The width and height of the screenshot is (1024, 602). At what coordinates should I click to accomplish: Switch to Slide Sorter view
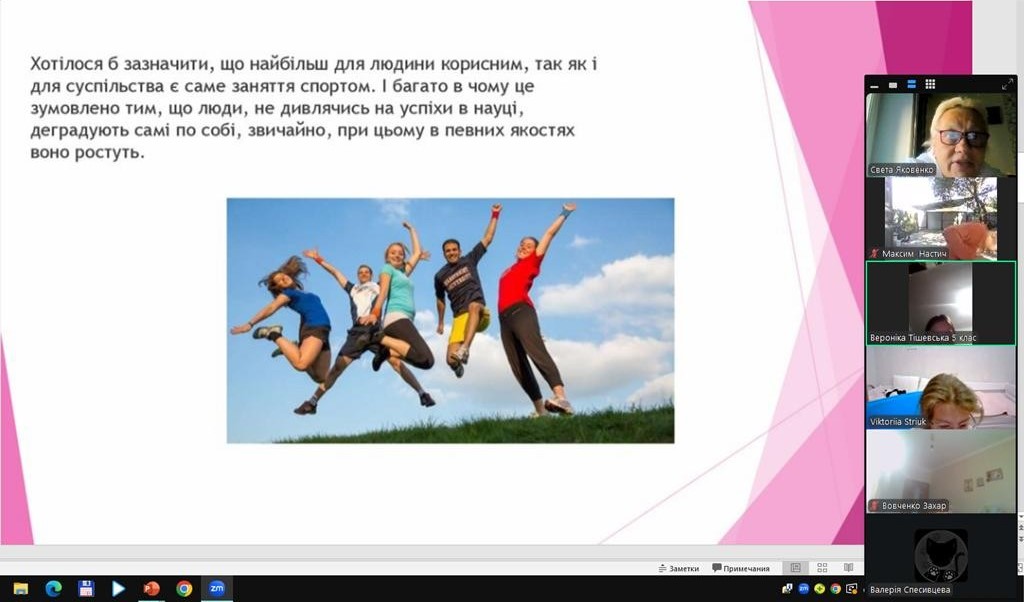(822, 568)
